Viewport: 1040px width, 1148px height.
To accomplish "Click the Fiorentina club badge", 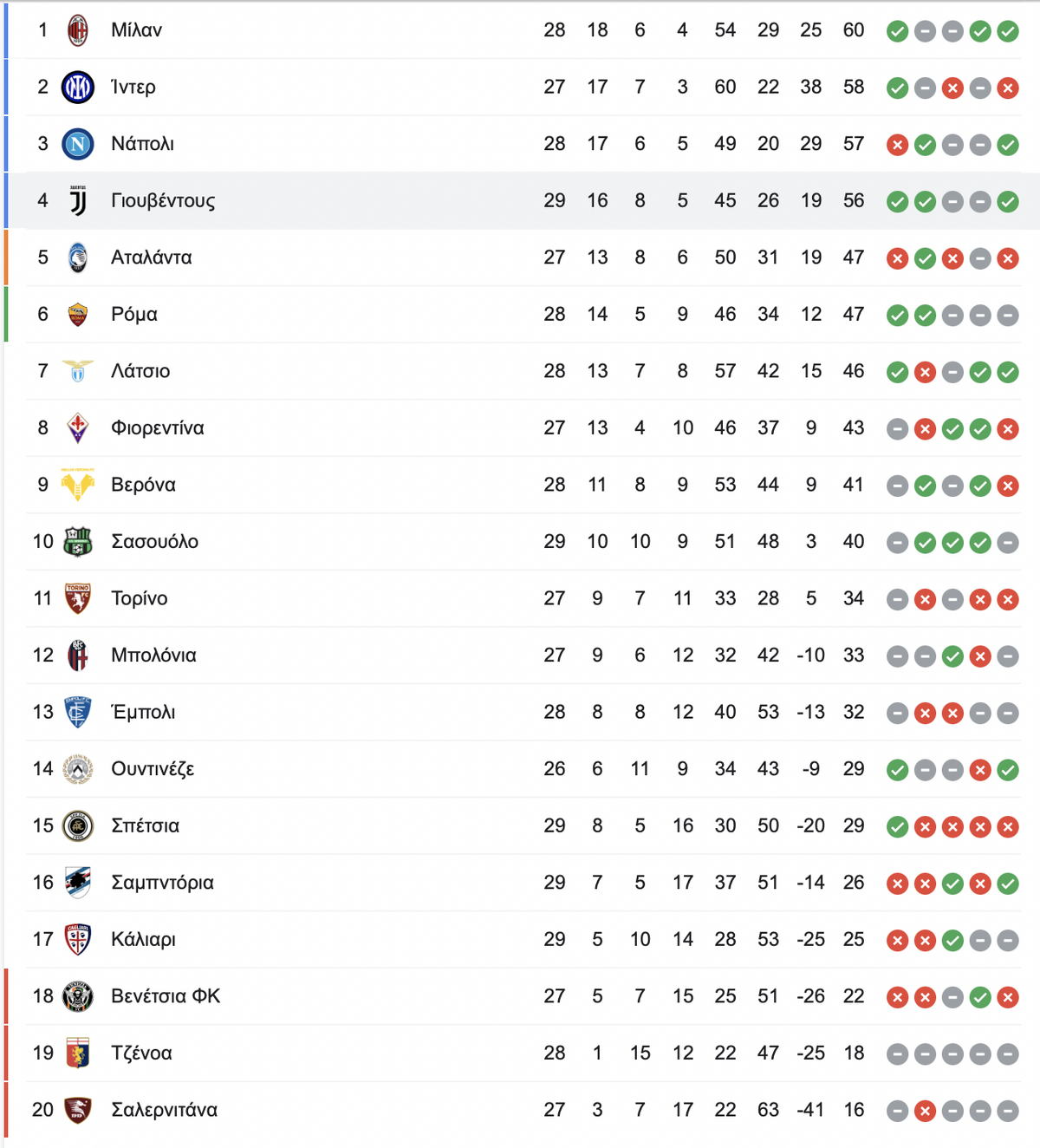I will click(78, 428).
